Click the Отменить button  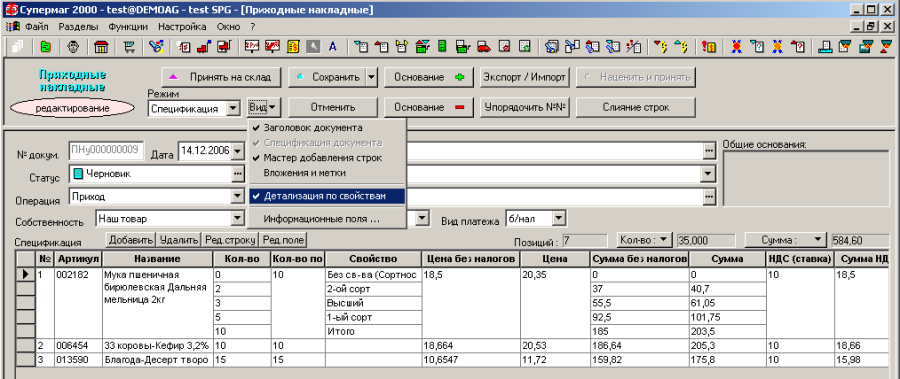pyautogui.click(x=332, y=107)
